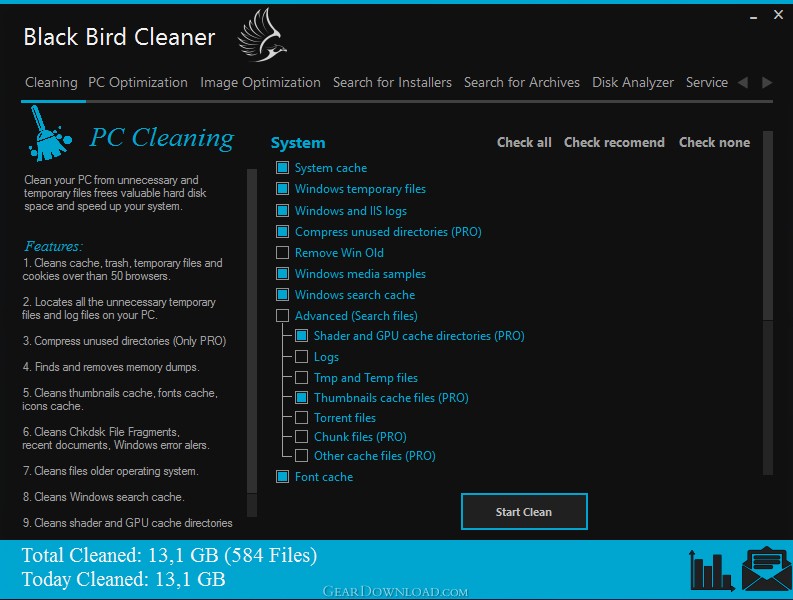Click the Check none link

click(714, 143)
